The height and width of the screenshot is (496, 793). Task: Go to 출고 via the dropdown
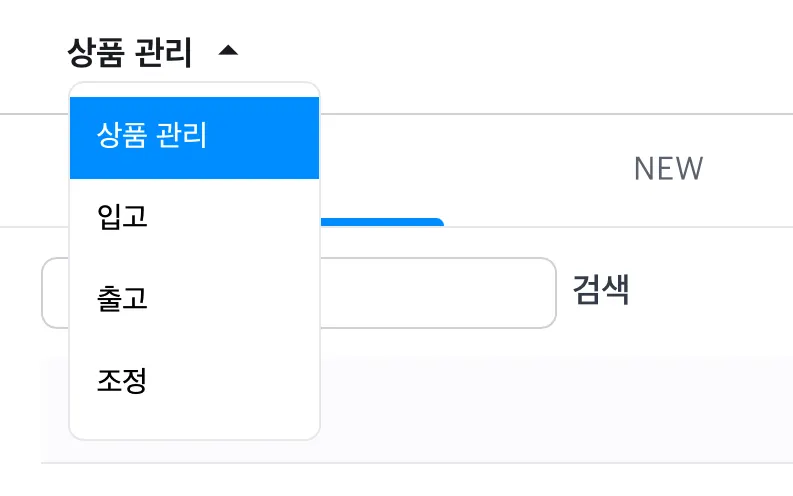pyautogui.click(x=123, y=298)
